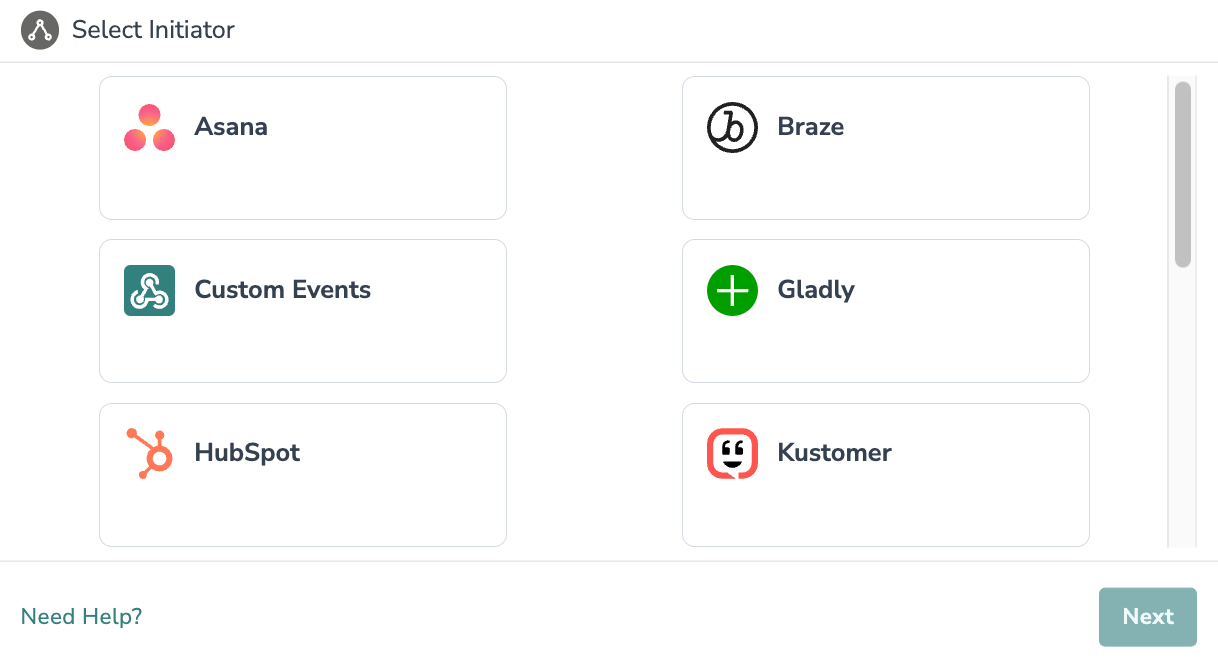Viewport: 1218px width, 668px height.
Task: Click the vertical scrollbar thumb
Action: (1183, 175)
